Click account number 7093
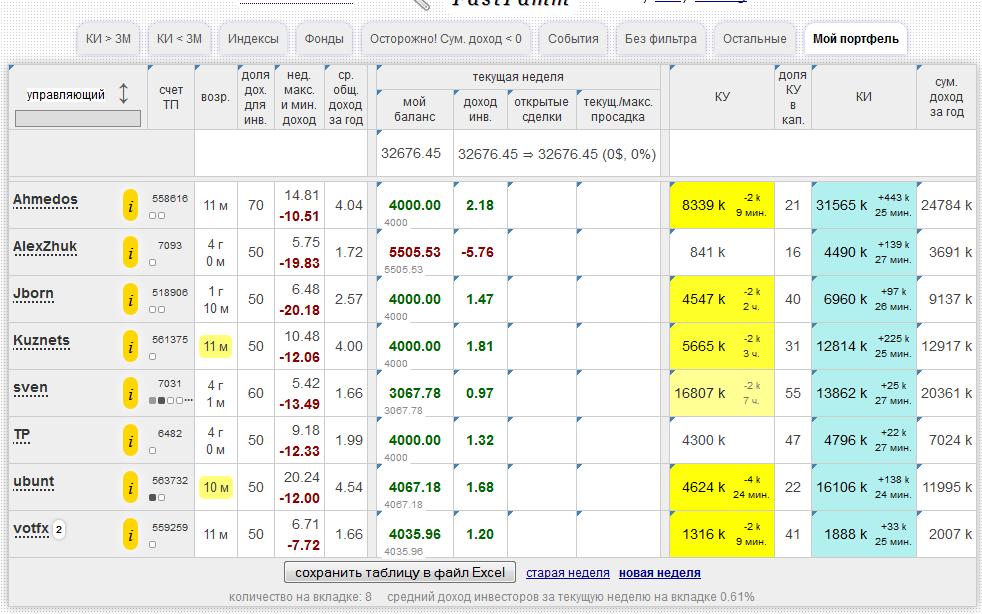Viewport: 982px width, 614px height. point(170,246)
